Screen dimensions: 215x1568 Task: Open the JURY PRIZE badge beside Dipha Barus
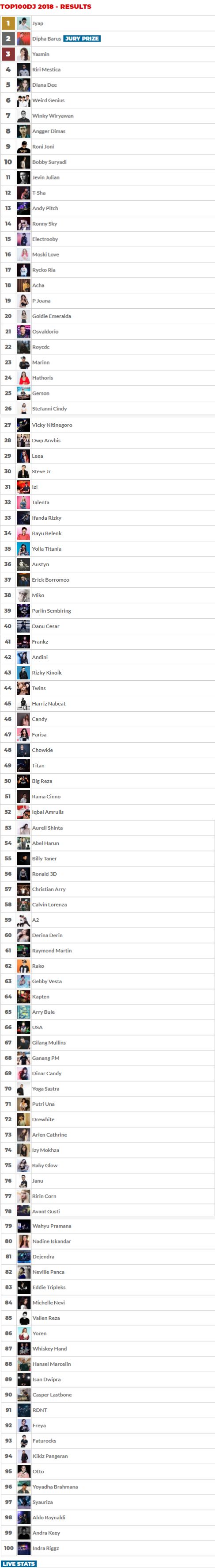tap(82, 38)
